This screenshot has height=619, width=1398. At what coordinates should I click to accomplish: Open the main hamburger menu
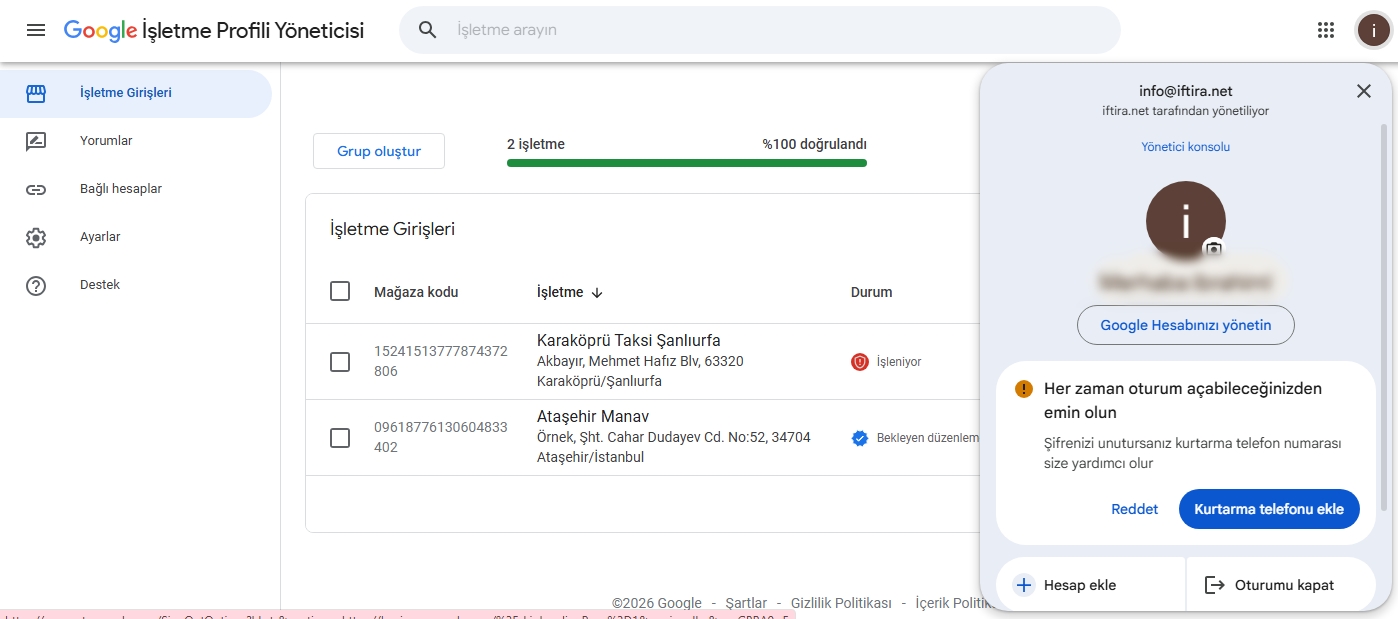[36, 30]
